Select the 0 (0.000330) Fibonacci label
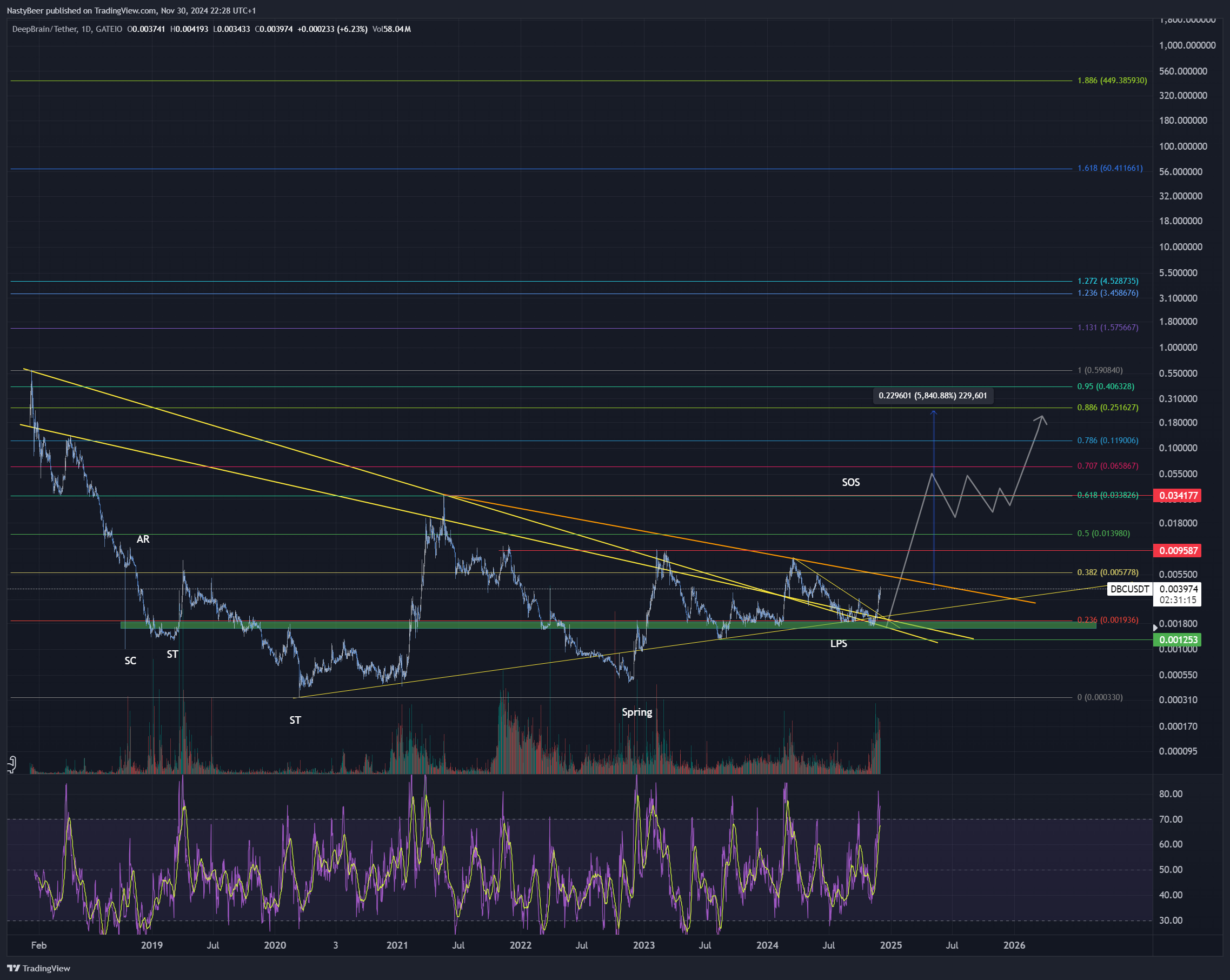The width and height of the screenshot is (1230, 980). 1099,697
